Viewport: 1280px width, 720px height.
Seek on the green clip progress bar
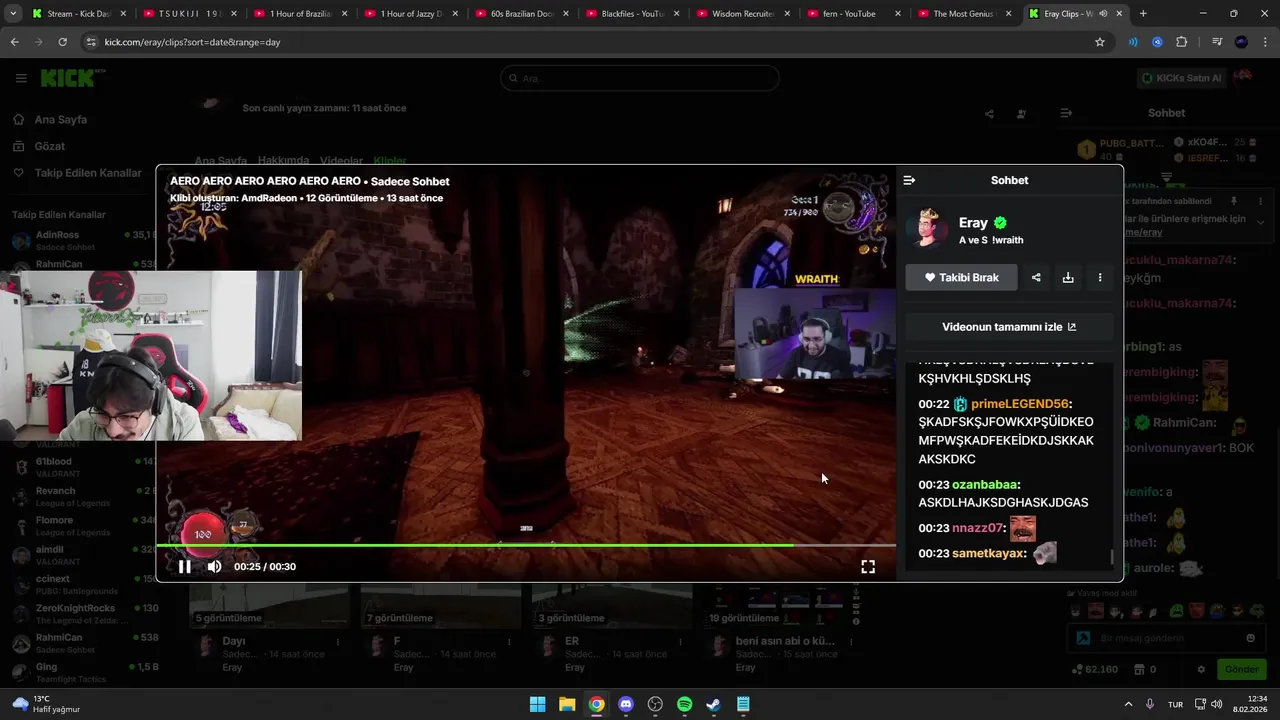tap(526, 545)
